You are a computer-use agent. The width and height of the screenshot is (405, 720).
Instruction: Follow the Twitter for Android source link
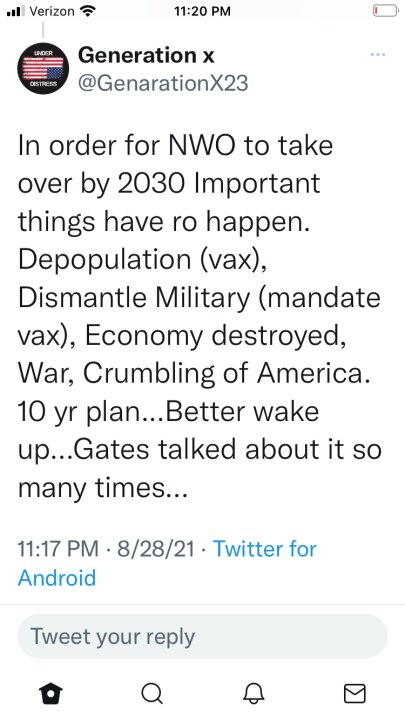(167, 563)
